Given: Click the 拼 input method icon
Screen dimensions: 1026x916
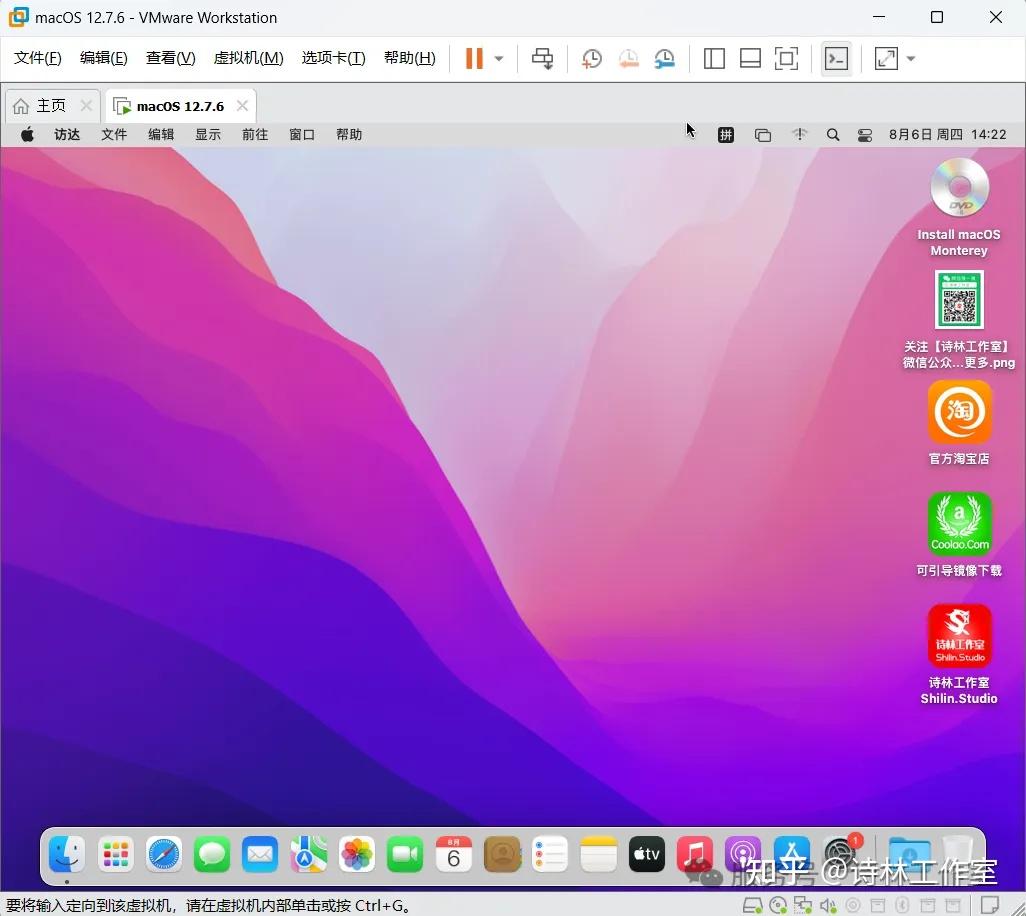Looking at the screenshot, I should point(726,135).
